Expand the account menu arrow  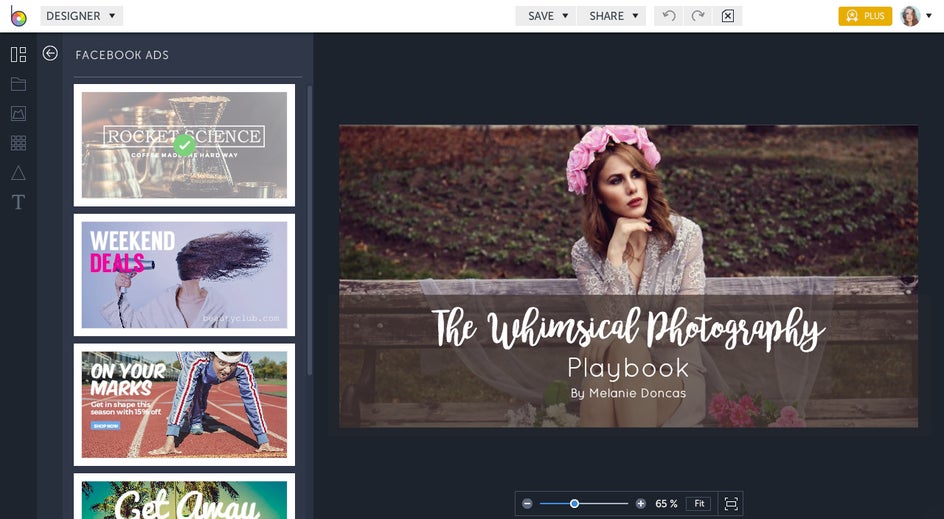pos(929,16)
